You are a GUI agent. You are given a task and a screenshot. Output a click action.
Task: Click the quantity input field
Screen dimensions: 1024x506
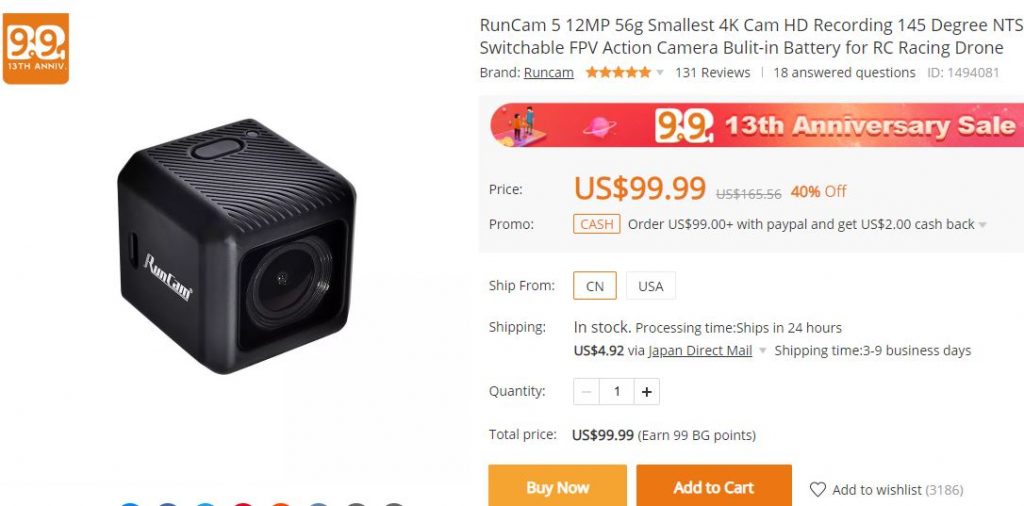(x=616, y=392)
